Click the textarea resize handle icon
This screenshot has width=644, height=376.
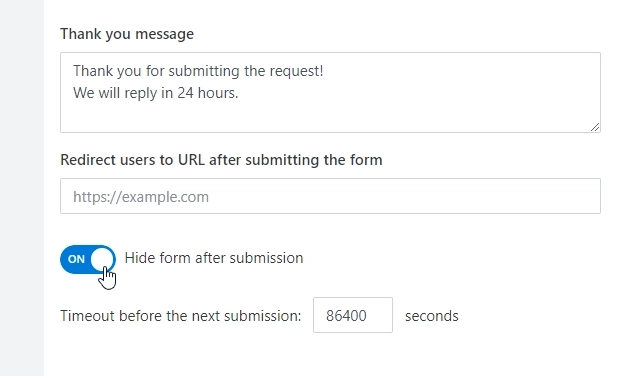click(x=595, y=127)
